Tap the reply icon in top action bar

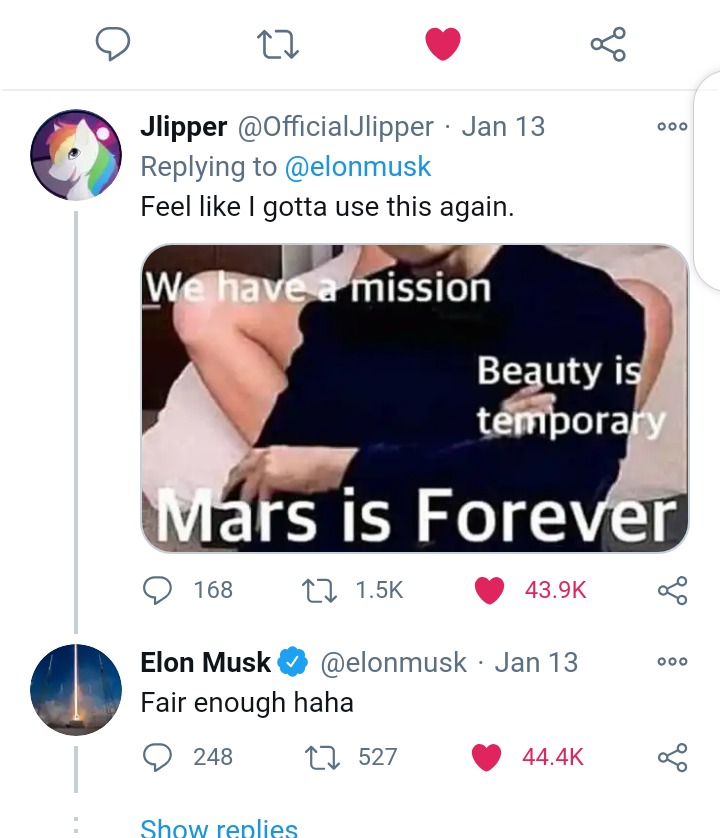tap(113, 44)
